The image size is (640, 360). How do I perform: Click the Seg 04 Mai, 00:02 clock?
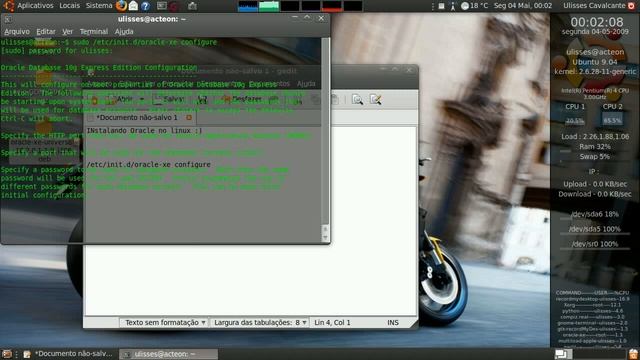(523, 6)
